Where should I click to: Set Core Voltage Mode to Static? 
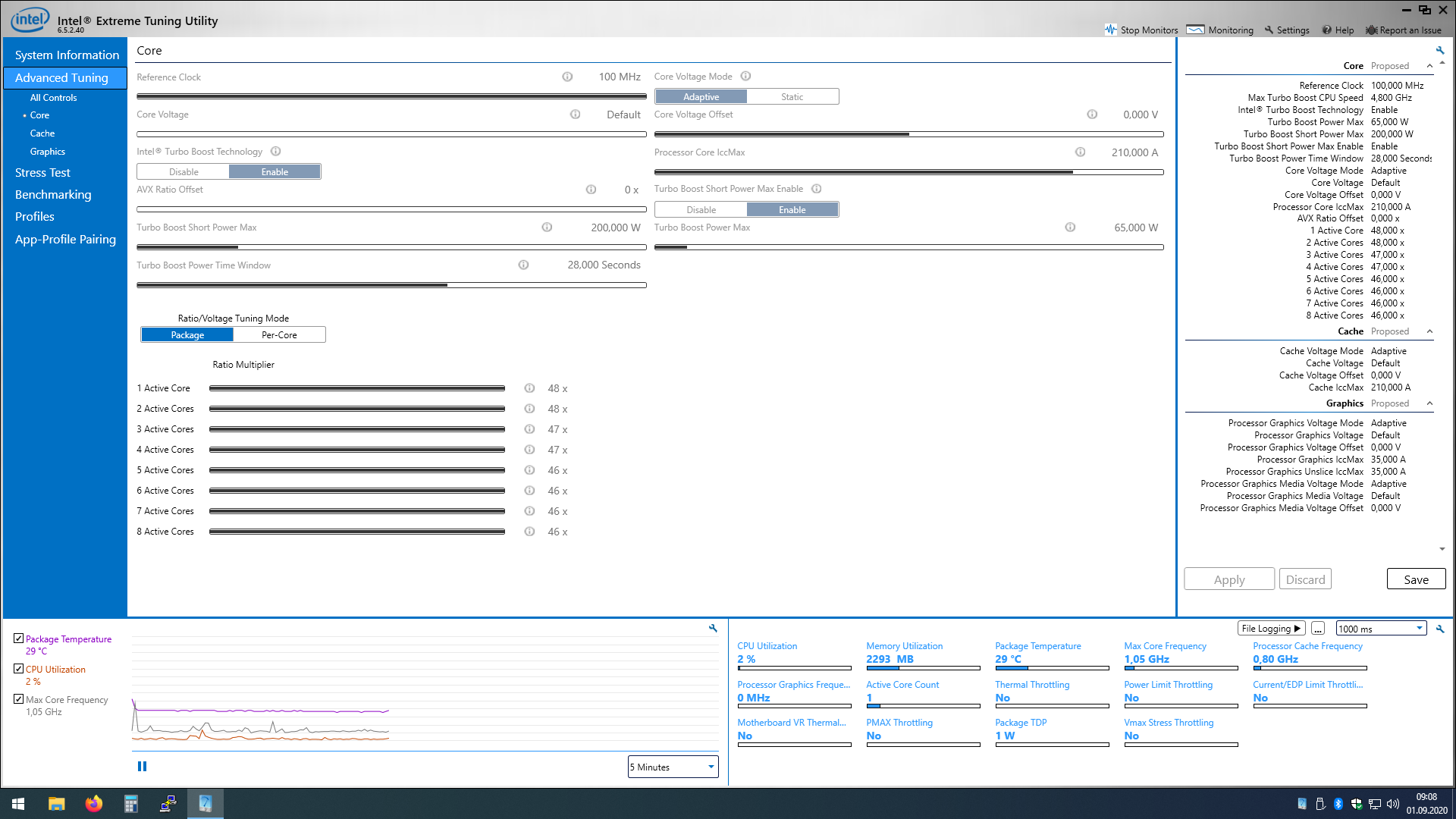point(792,97)
